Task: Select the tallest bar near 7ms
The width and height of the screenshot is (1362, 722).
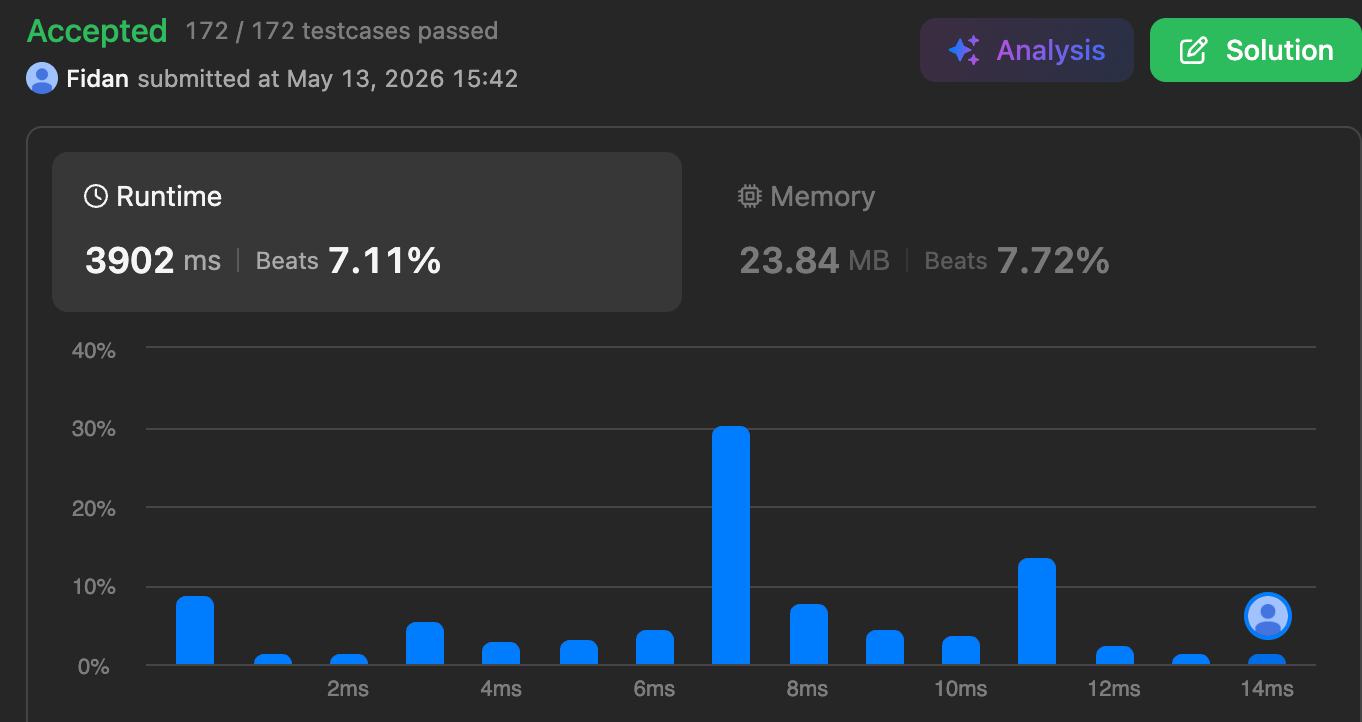Action: (x=731, y=545)
